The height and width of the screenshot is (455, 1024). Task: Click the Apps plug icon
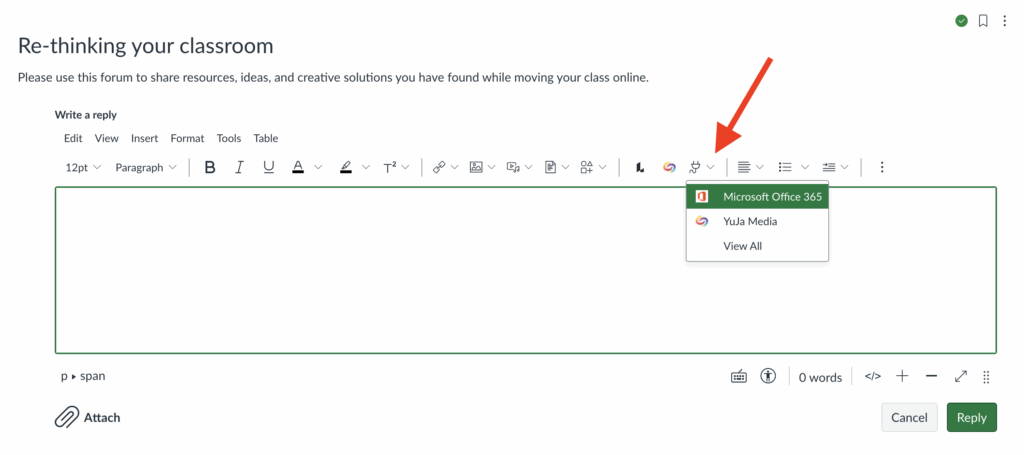point(696,168)
